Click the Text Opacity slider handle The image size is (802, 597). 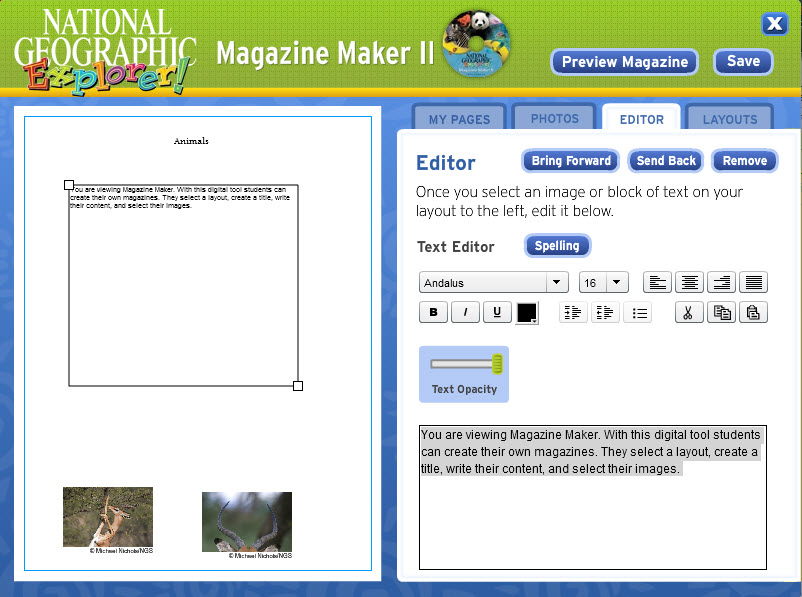pos(497,364)
